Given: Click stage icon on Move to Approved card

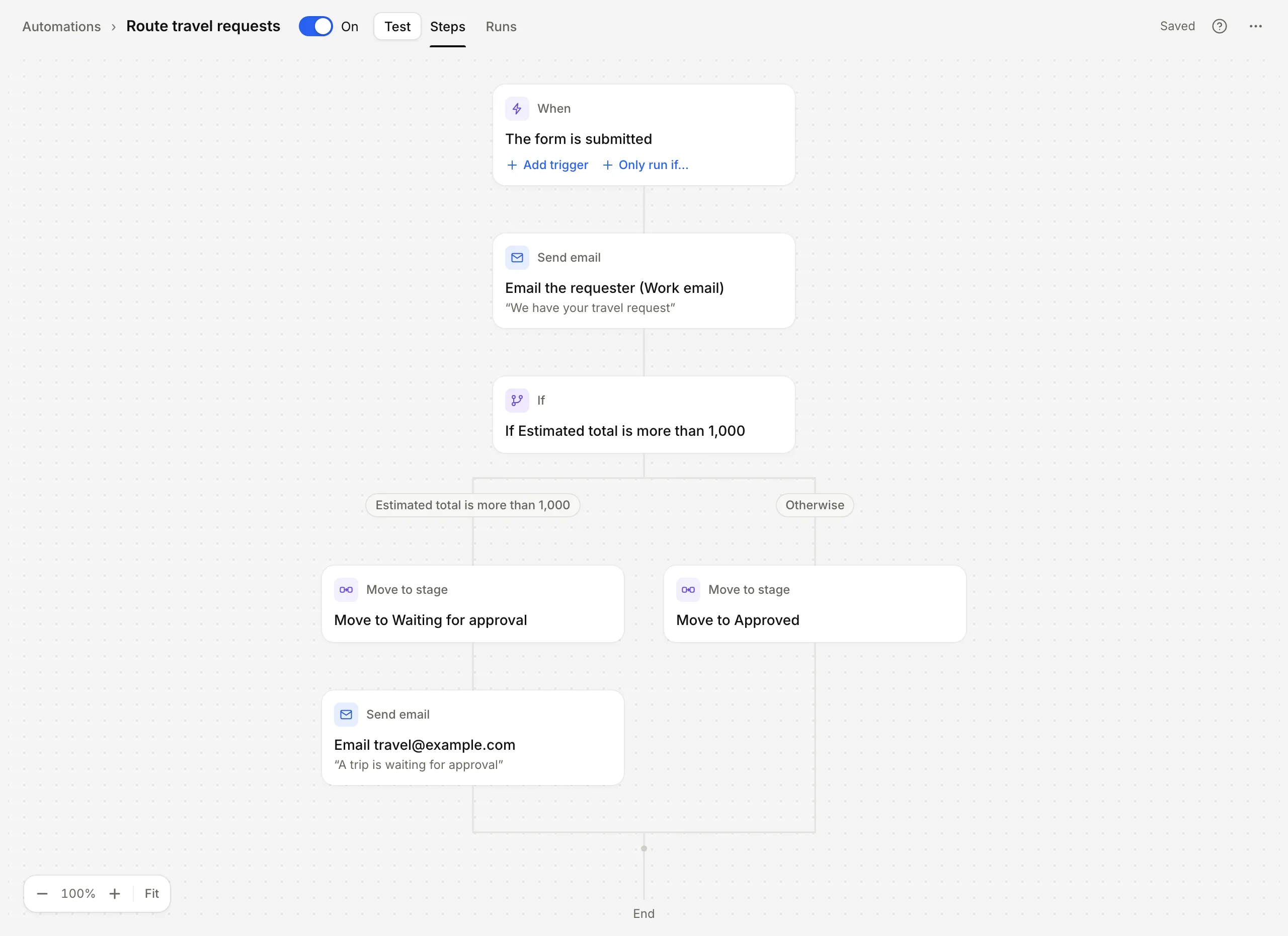Looking at the screenshot, I should click(688, 590).
